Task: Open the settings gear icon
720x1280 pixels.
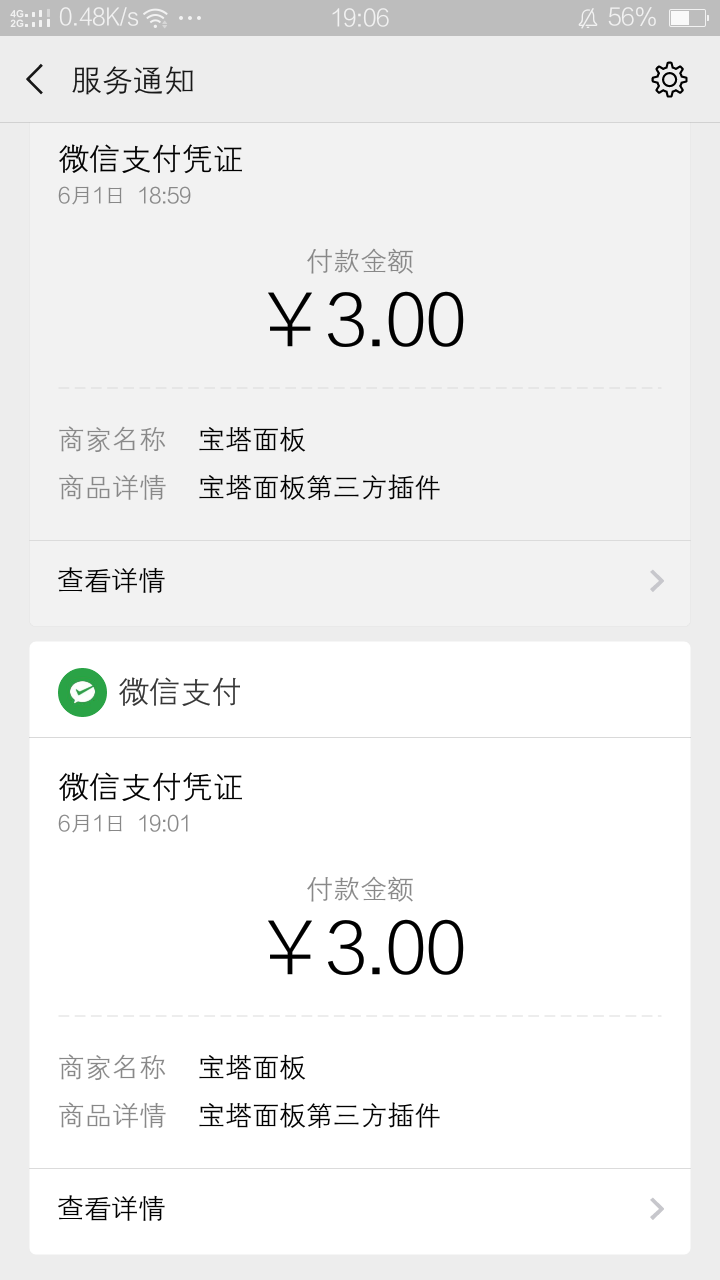Action: [669, 80]
